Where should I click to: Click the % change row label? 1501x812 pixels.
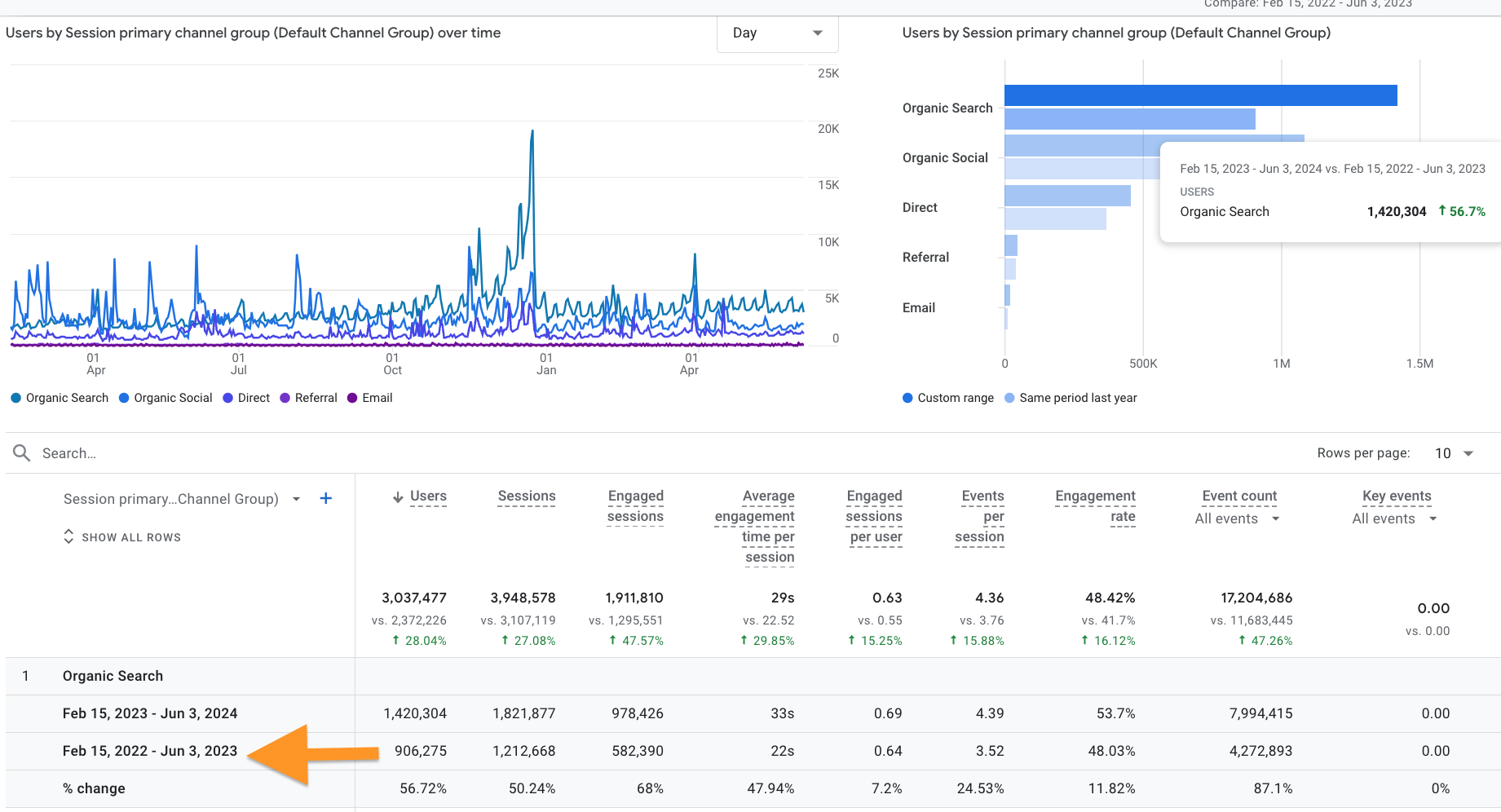94,788
